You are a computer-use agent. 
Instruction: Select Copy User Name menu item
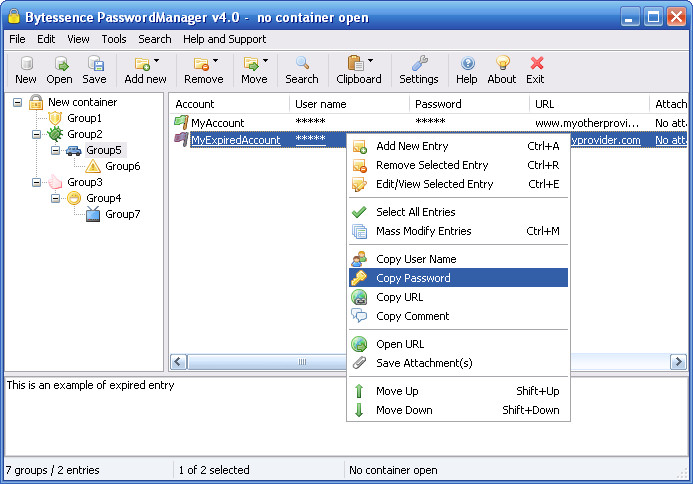(x=458, y=259)
